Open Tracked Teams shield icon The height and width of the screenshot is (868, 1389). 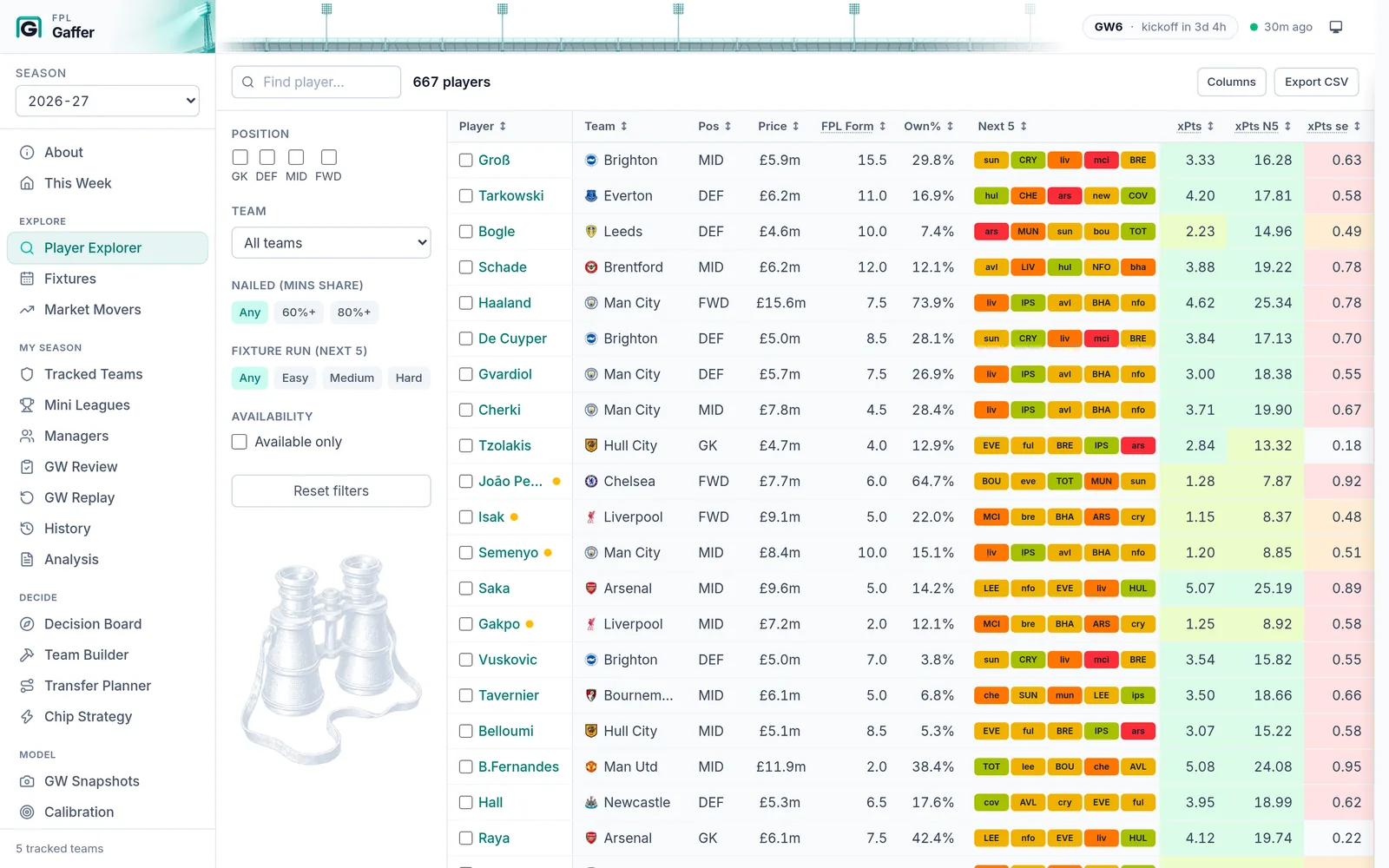pos(27,374)
